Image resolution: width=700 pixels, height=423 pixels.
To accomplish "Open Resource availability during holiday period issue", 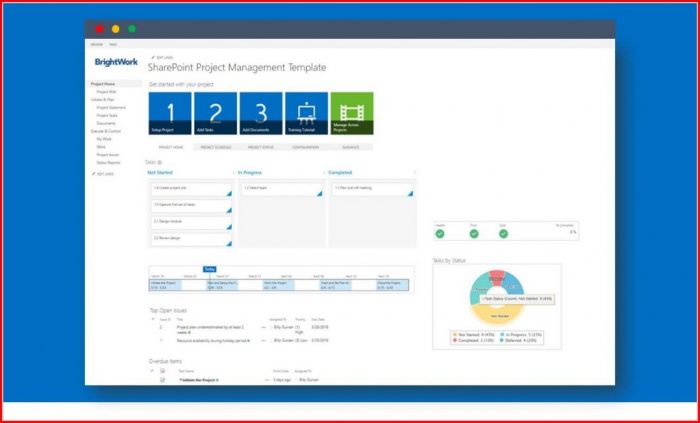I will [x=213, y=340].
